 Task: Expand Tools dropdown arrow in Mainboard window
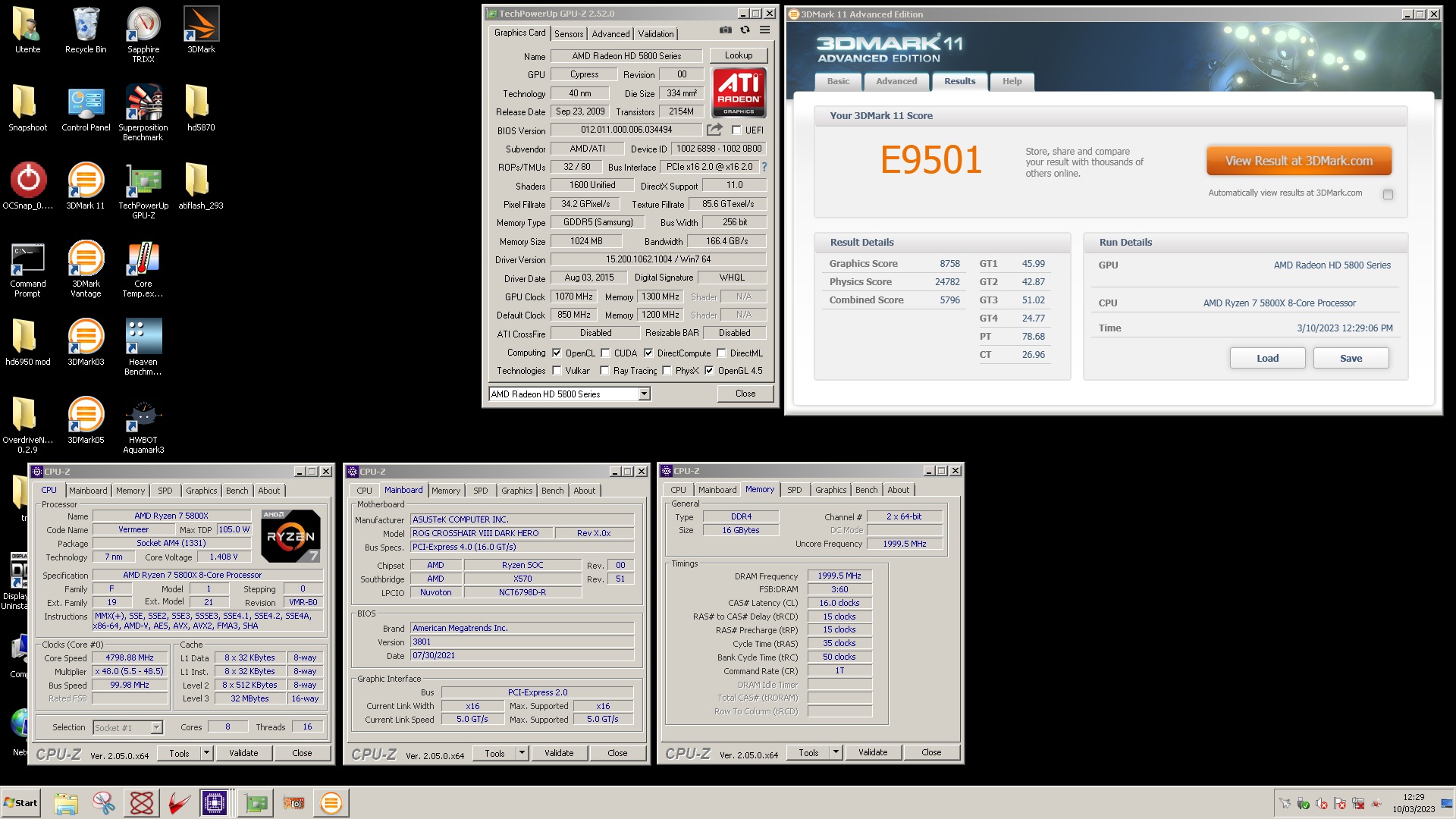point(522,753)
